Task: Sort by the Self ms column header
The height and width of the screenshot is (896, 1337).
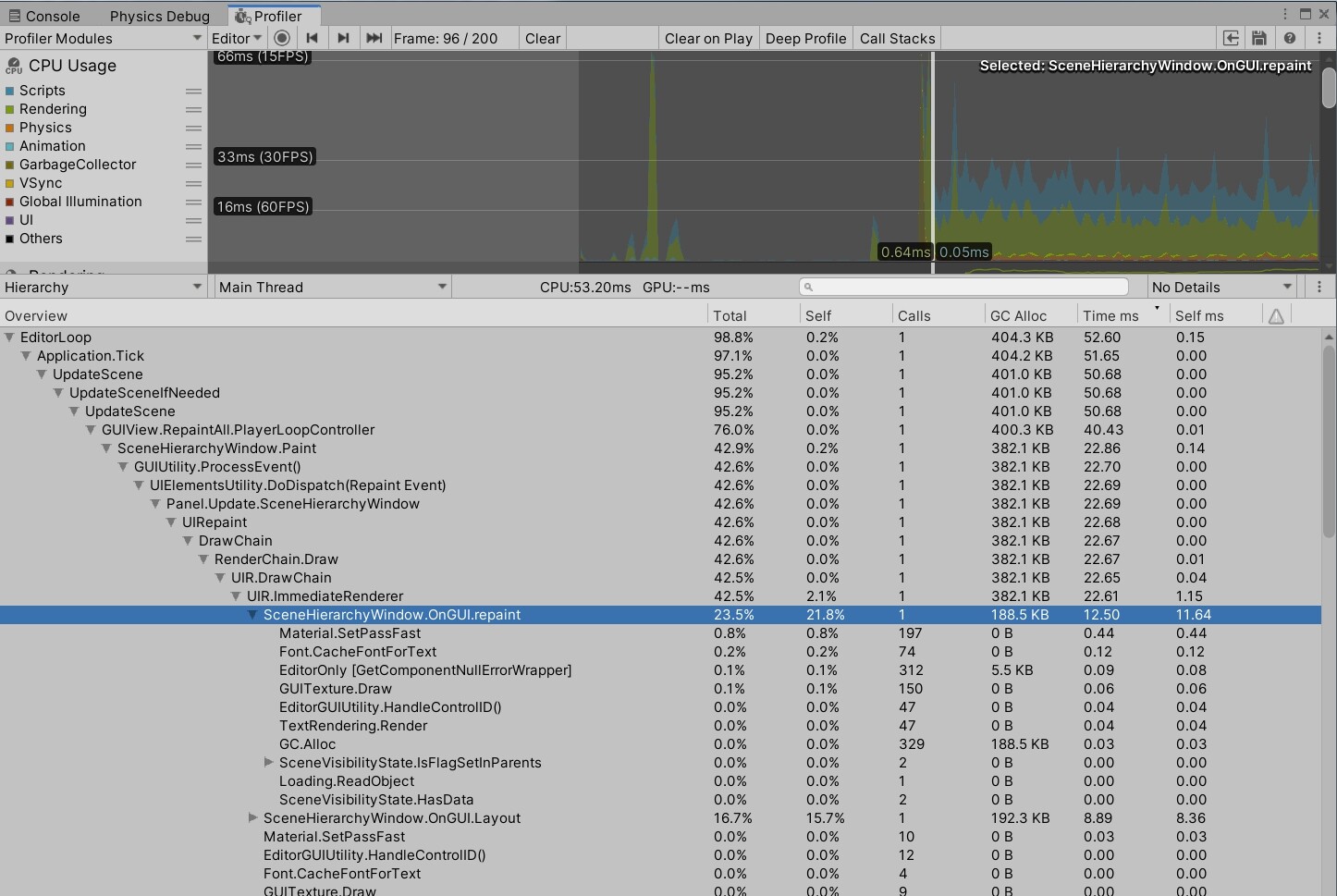Action: (1216, 315)
